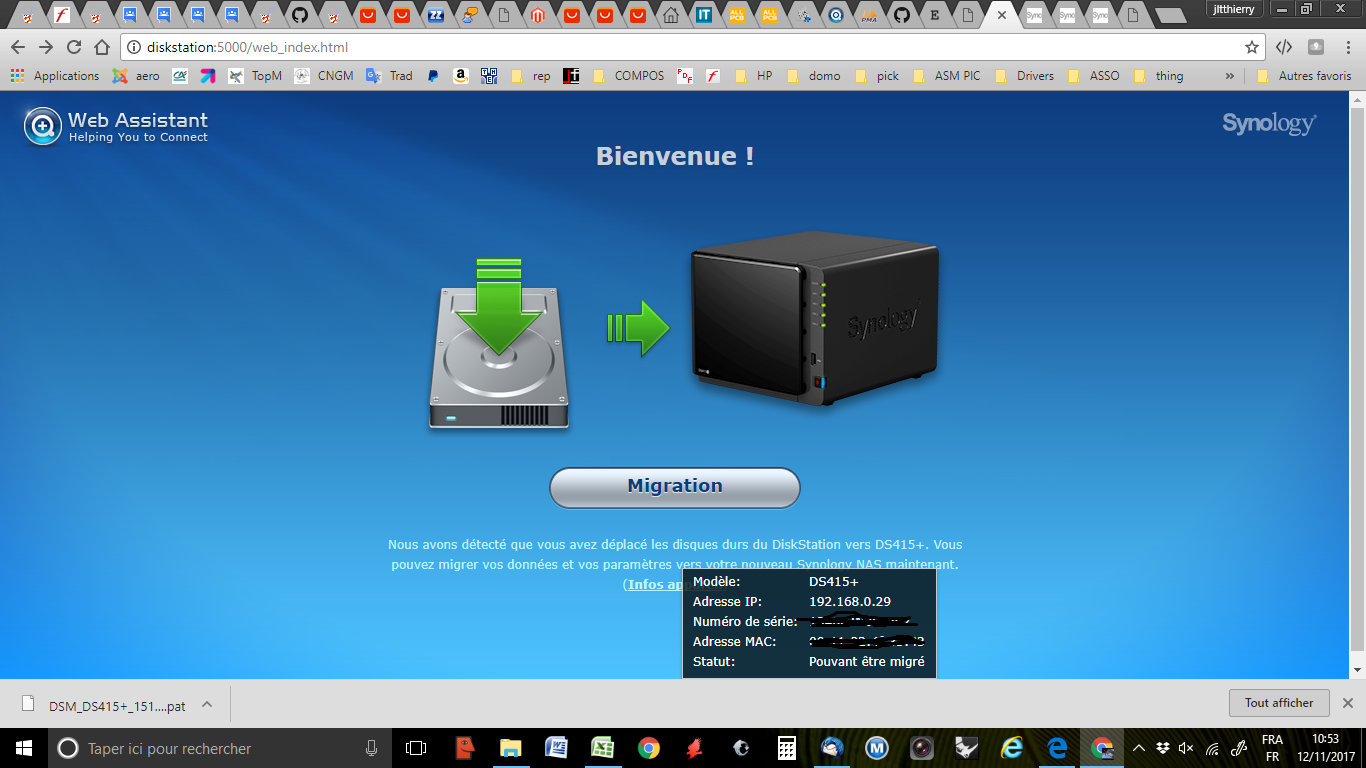Click the Migration button
Viewport: 1366px width, 768px height.
[675, 487]
